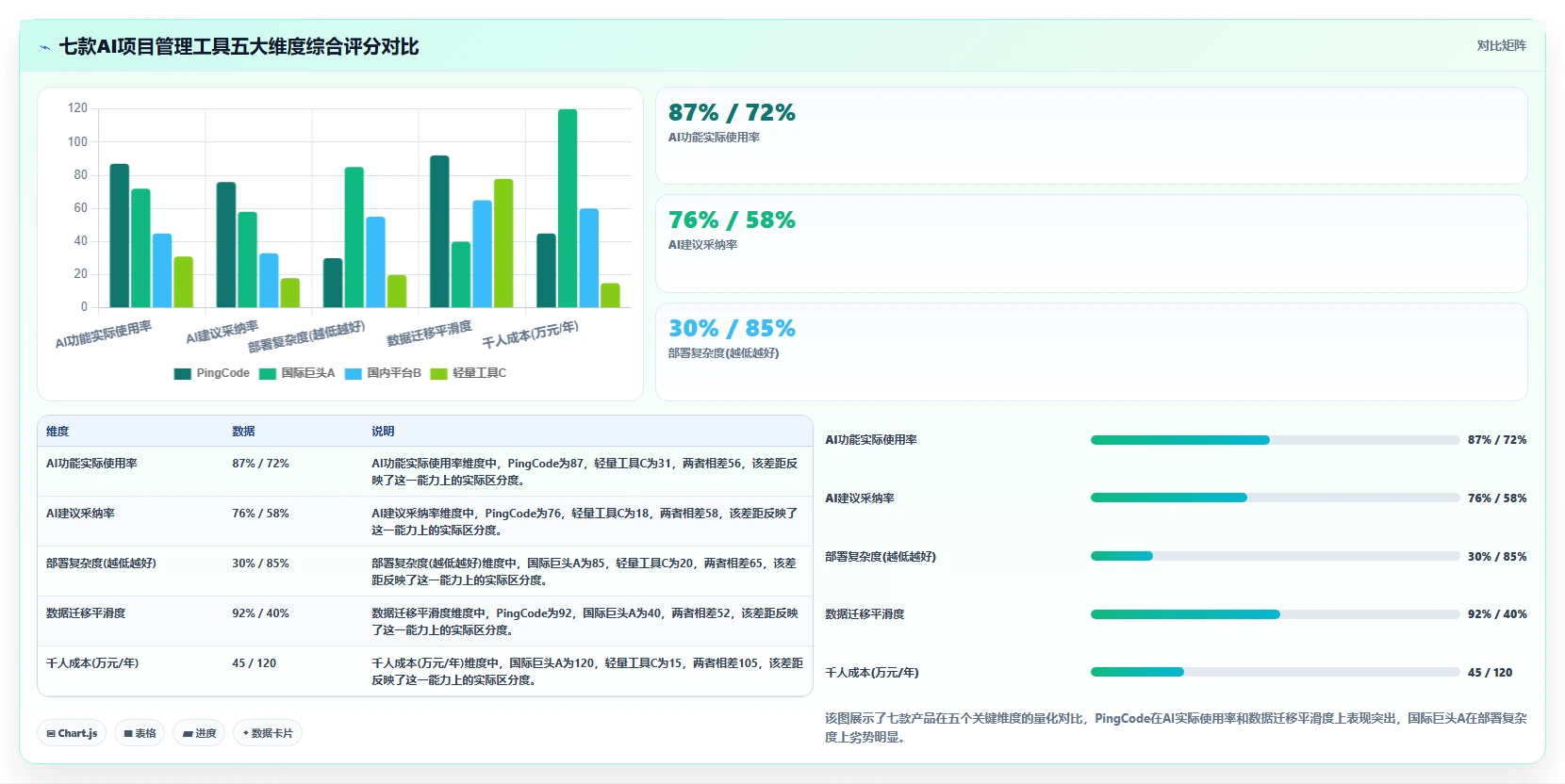Click the 表格 tag icon
The width and height of the screenshot is (1565, 784).
click(128, 733)
